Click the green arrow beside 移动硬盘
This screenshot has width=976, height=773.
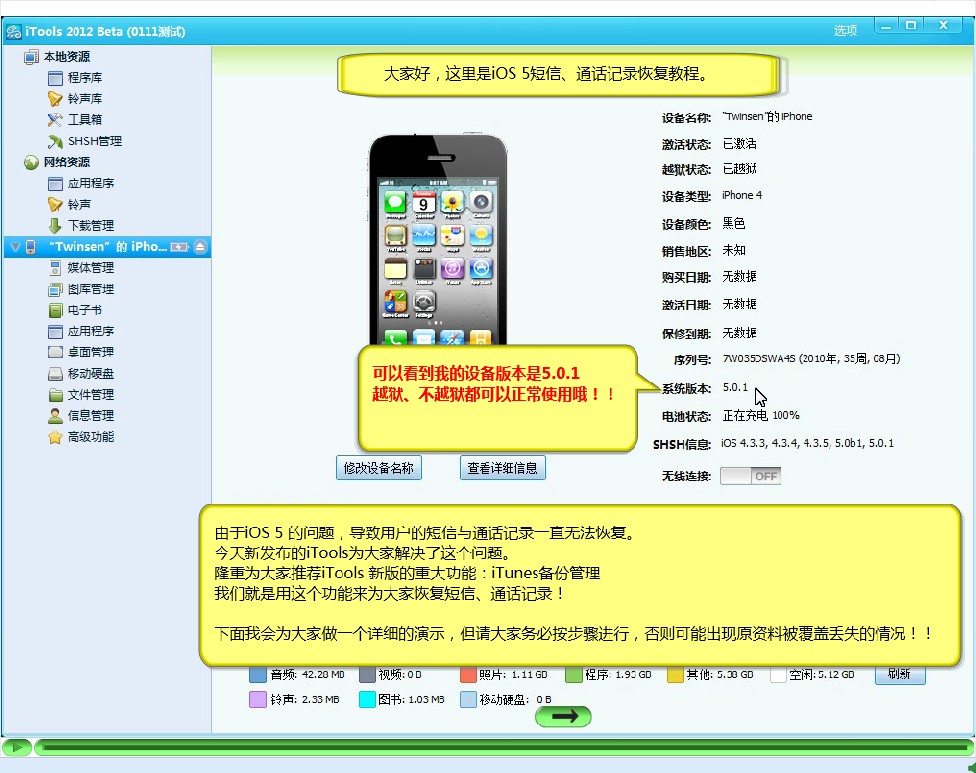[x=563, y=716]
